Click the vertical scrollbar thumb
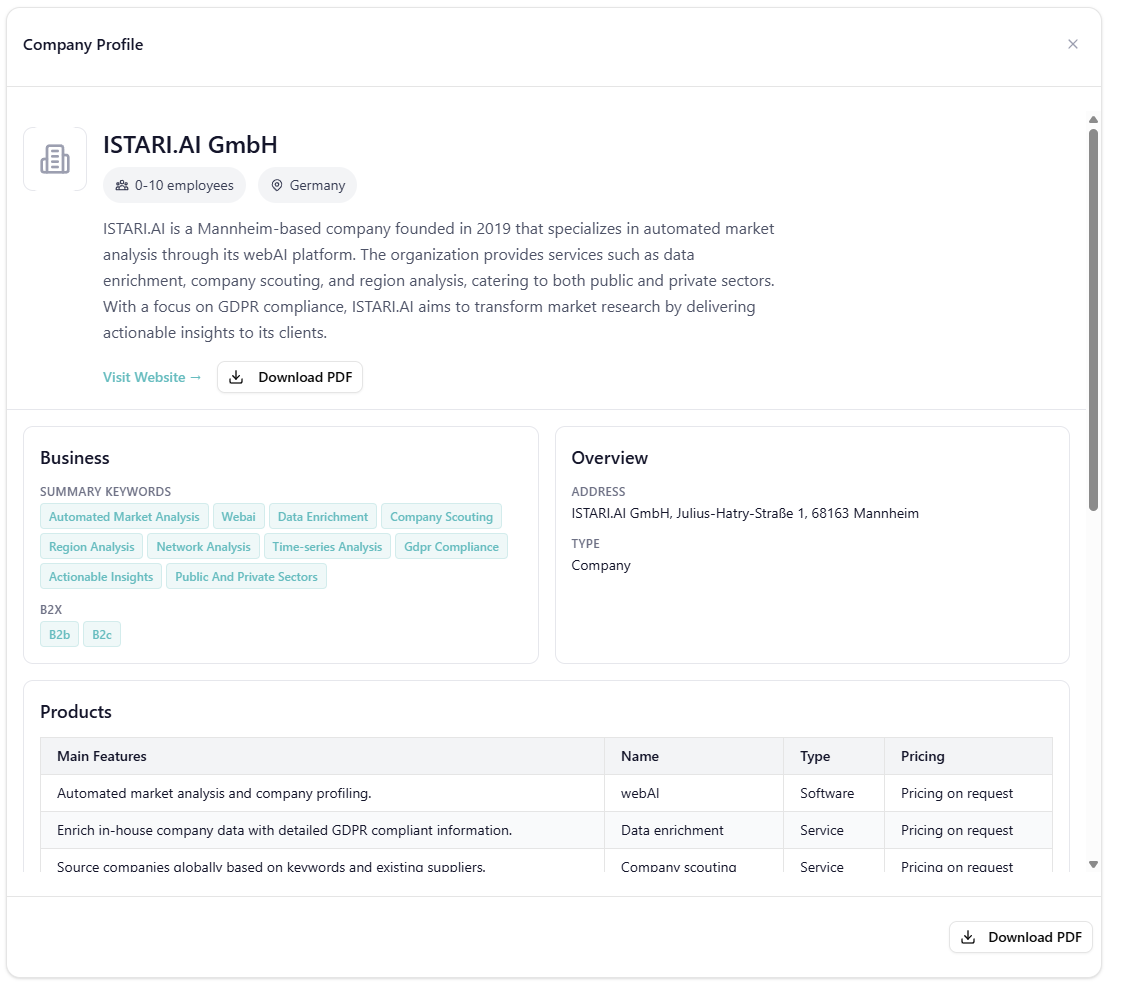The image size is (1121, 986). pos(1093,320)
